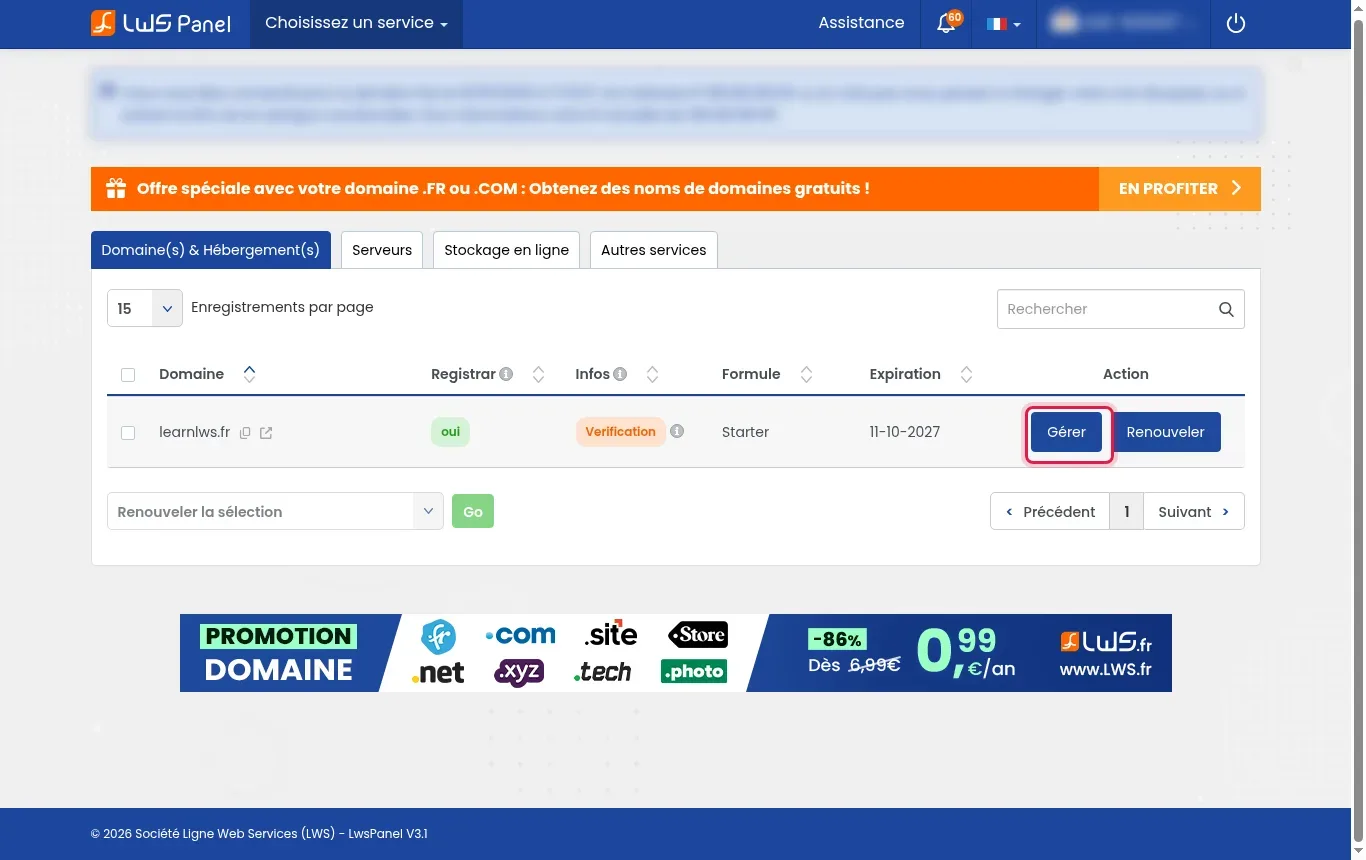
Task: Switch to the Serveurs tab
Action: click(x=382, y=250)
